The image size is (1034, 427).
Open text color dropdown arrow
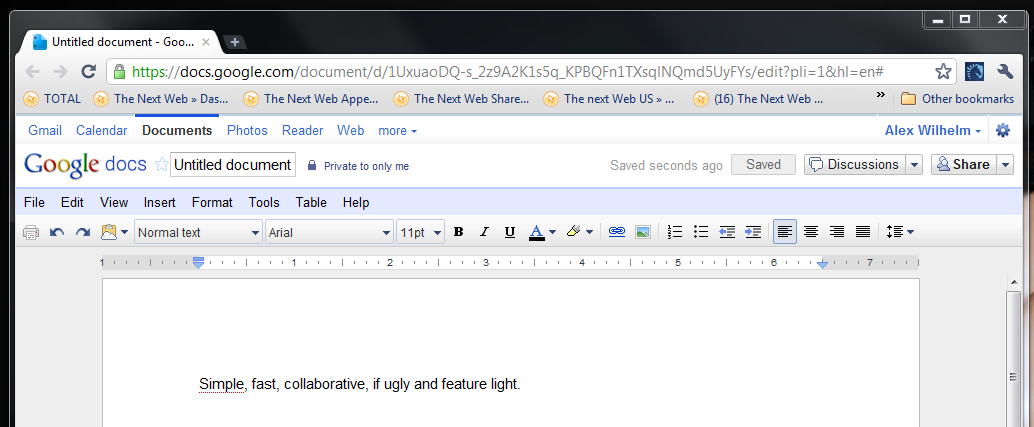(553, 232)
